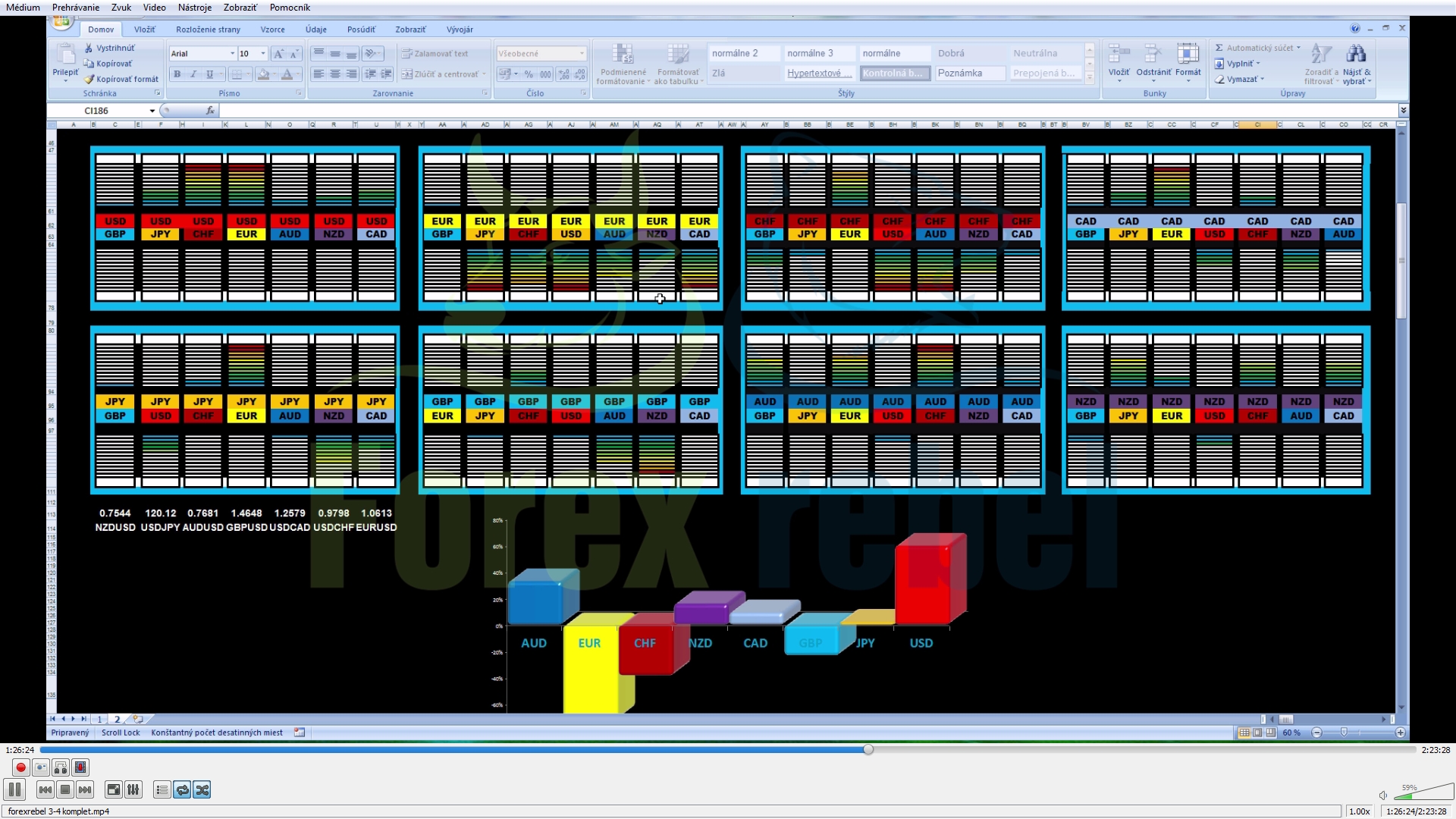Take a snapshot with the camera icon
The height and width of the screenshot is (819, 1456).
(41, 767)
